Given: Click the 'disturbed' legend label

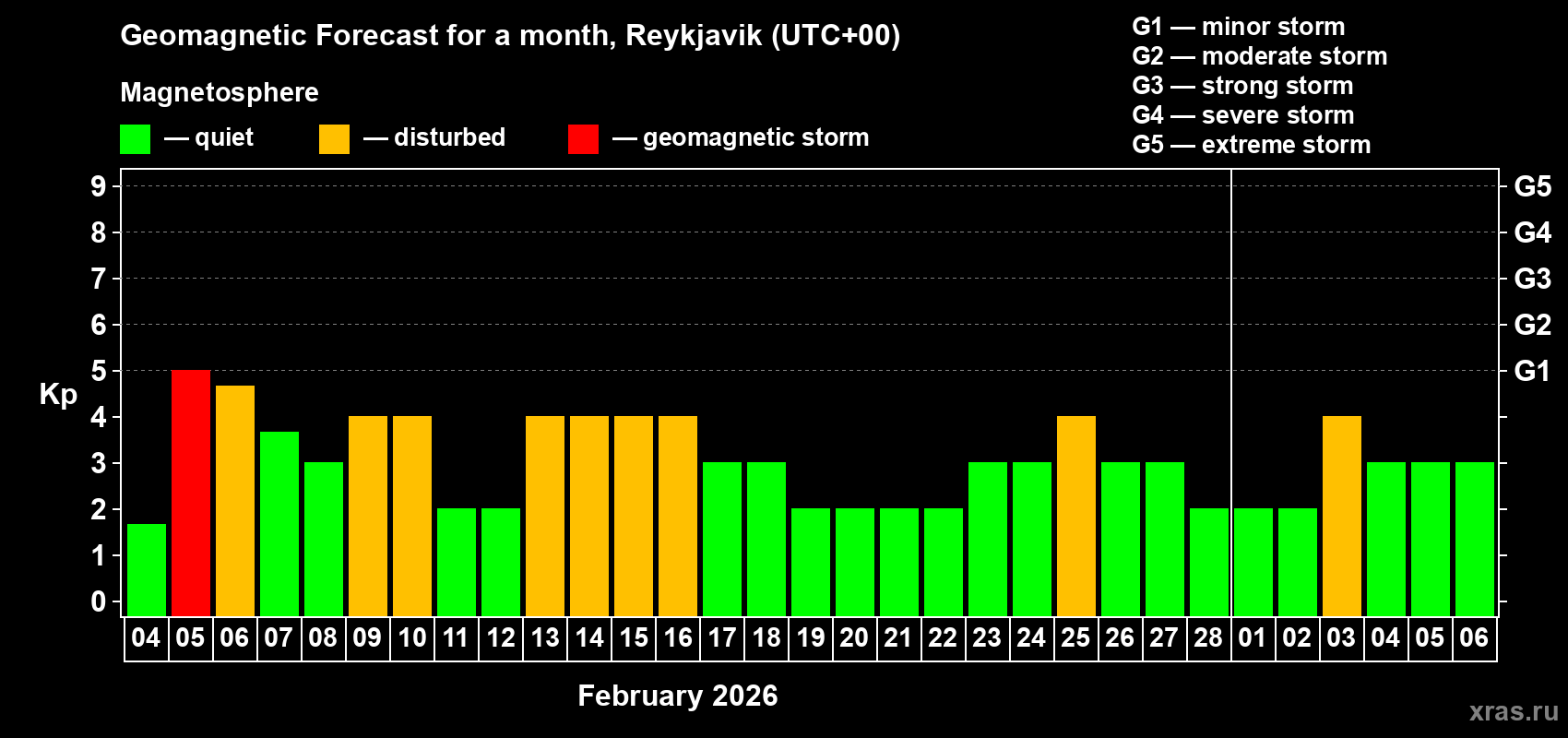Looking at the screenshot, I should click(450, 137).
